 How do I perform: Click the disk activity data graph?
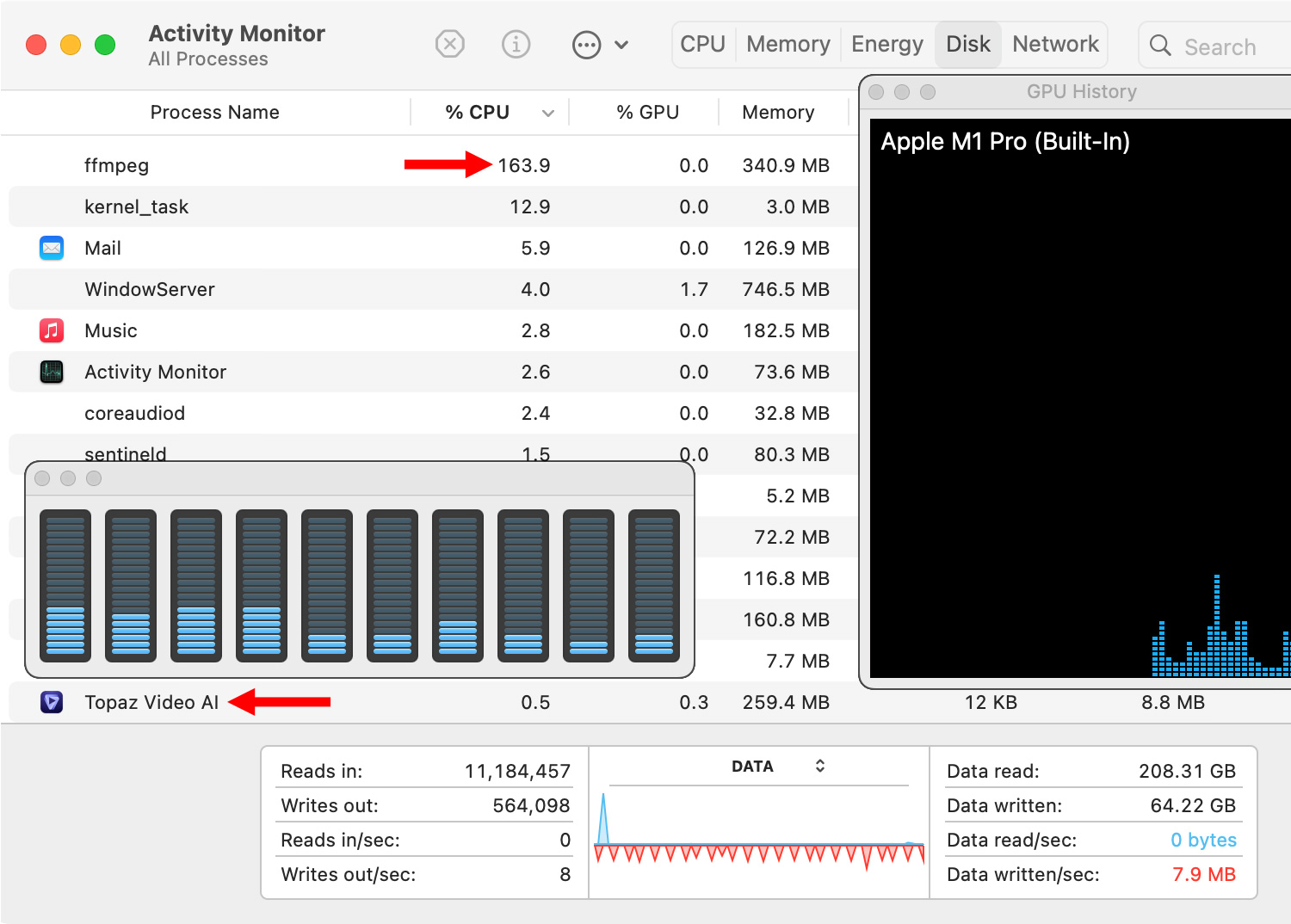[x=759, y=831]
